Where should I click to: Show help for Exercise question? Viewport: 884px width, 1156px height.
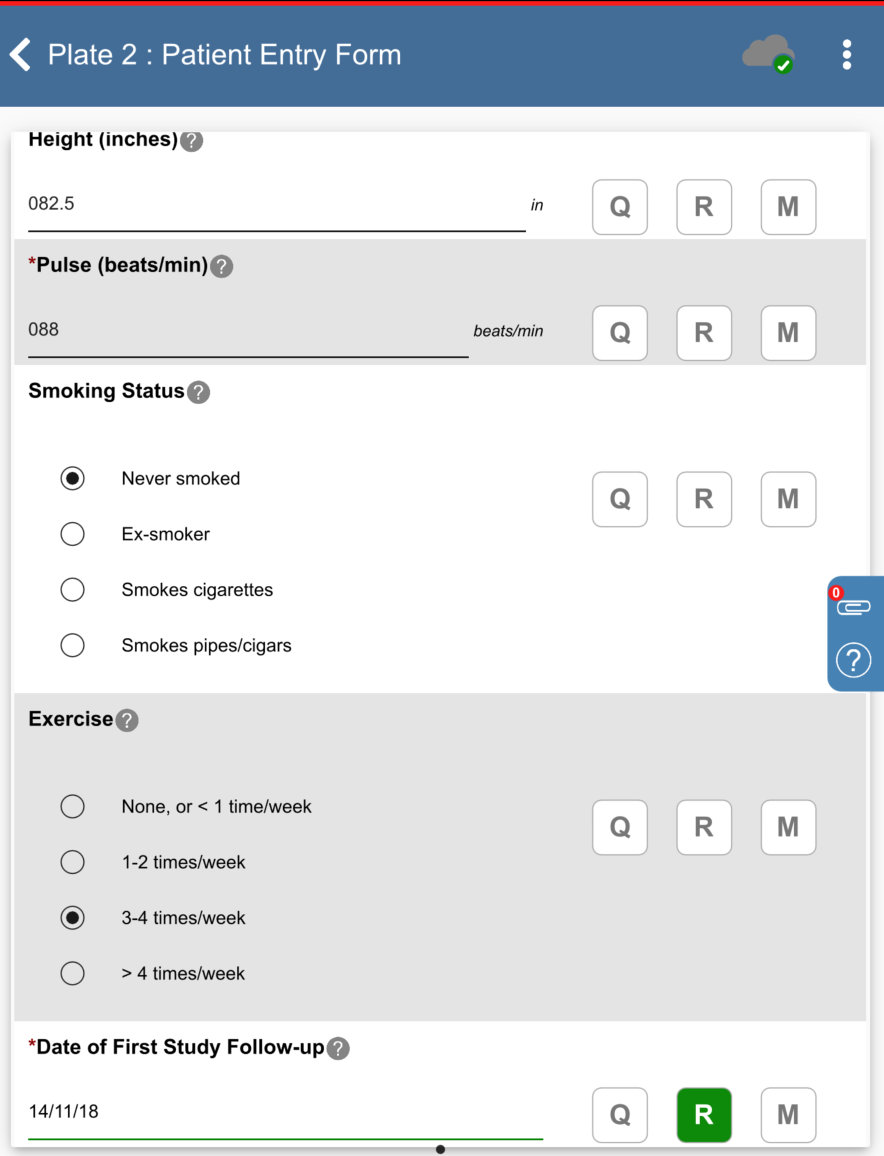pyautogui.click(x=127, y=720)
